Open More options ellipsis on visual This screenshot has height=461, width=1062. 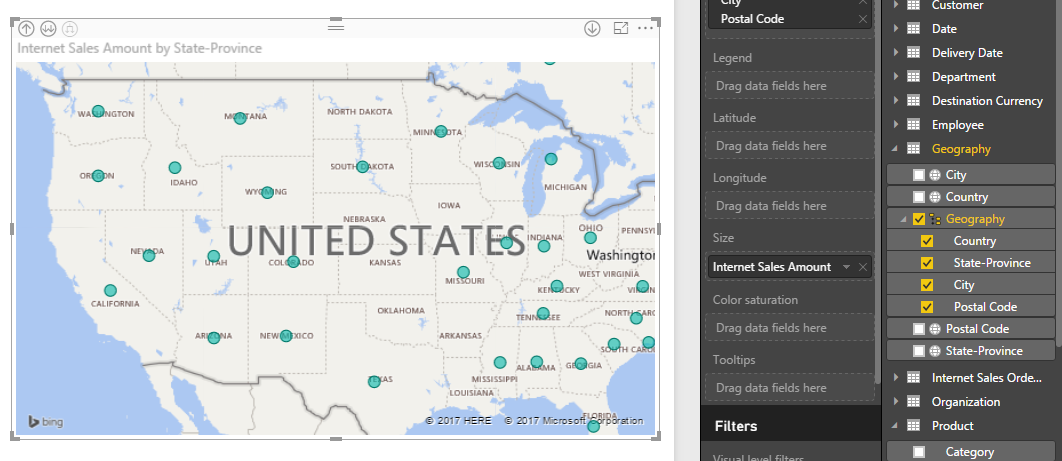(x=645, y=28)
